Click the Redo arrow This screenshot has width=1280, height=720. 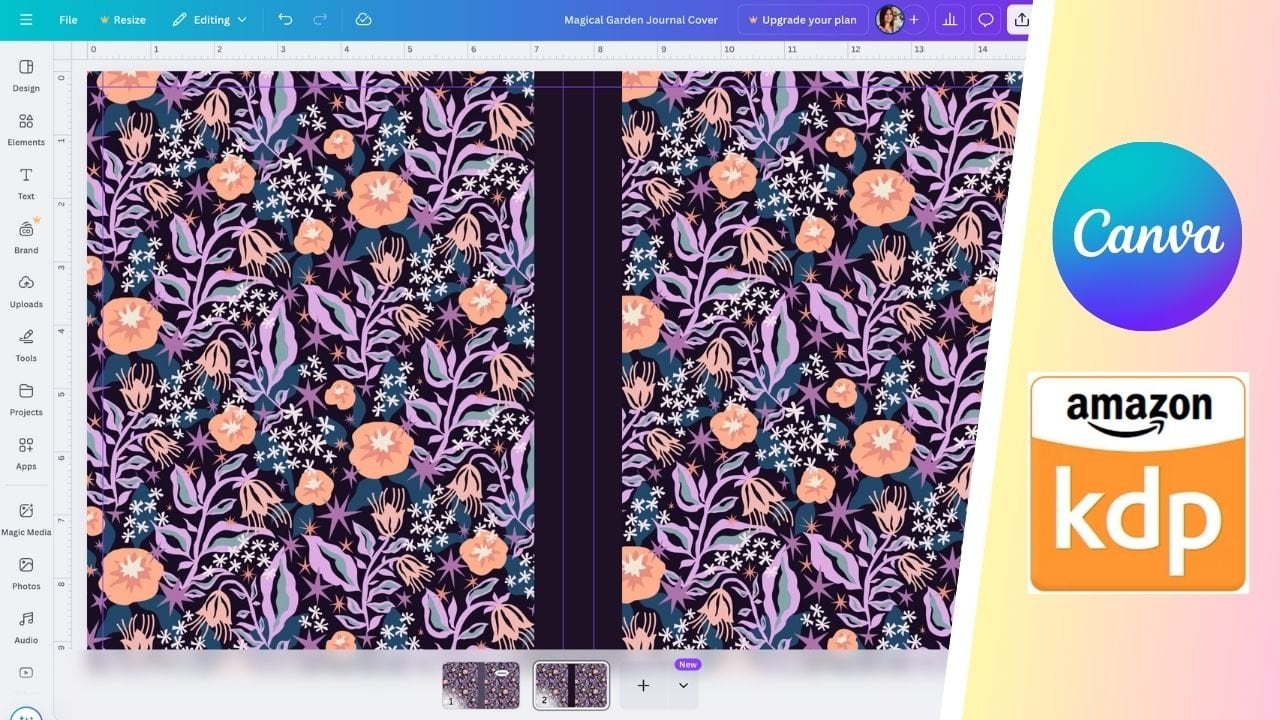click(x=320, y=20)
